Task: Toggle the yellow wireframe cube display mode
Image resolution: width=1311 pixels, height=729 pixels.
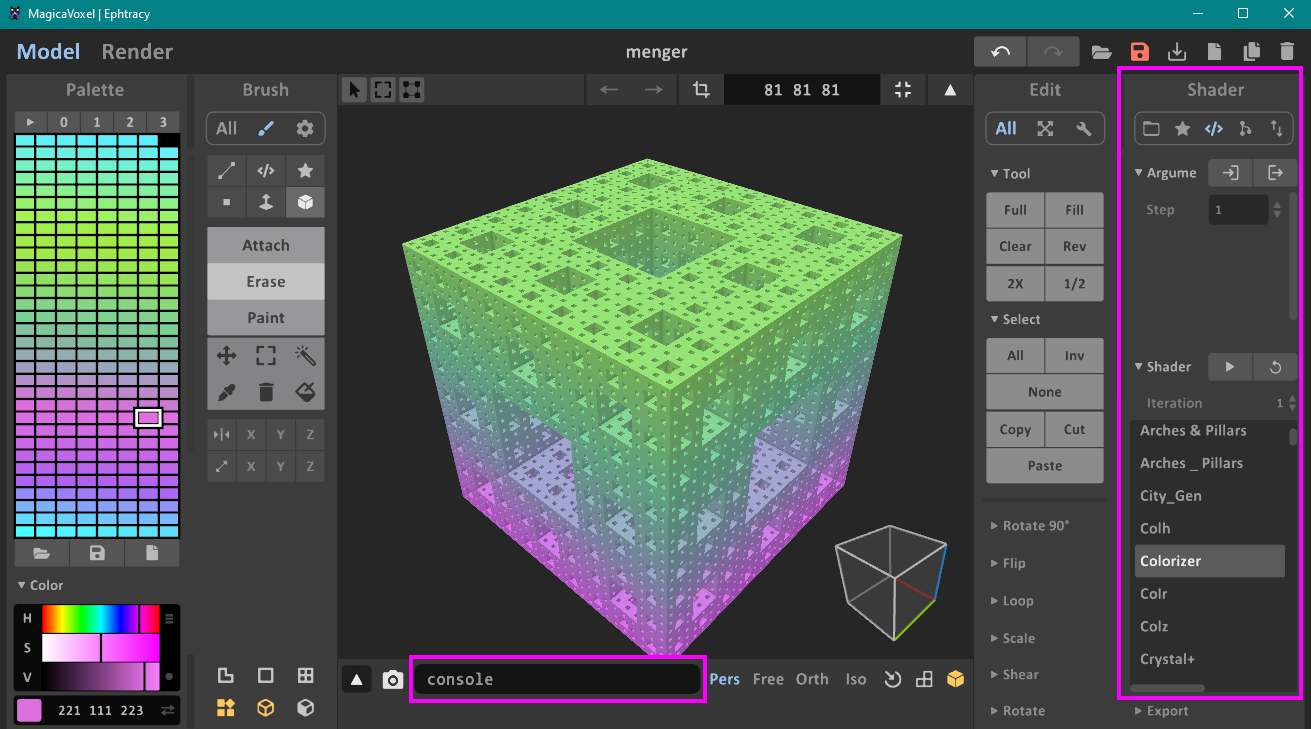Action: coord(265,707)
